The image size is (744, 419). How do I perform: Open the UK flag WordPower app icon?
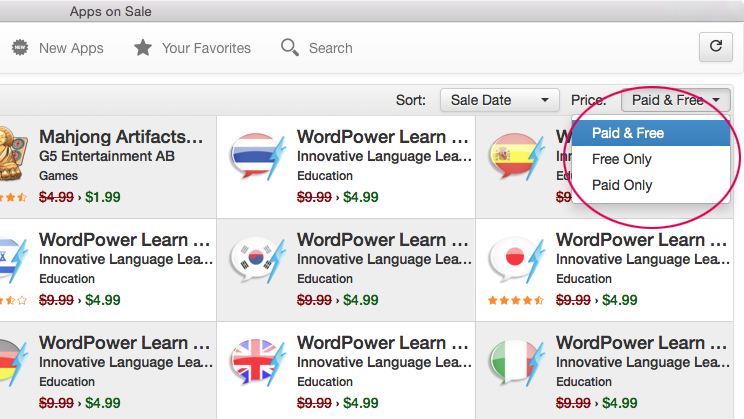(x=258, y=363)
